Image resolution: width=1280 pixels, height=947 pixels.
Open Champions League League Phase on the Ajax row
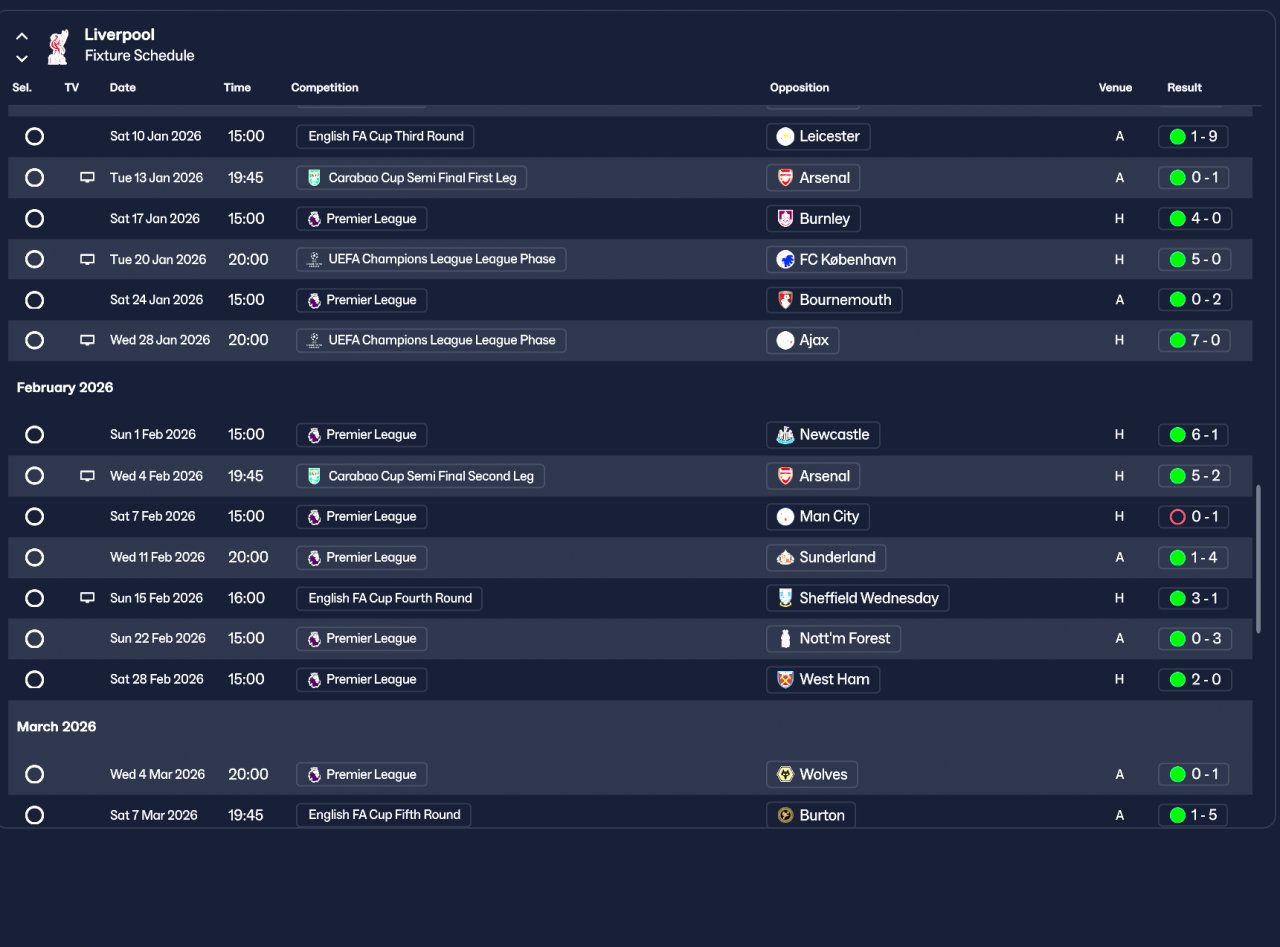(431, 340)
